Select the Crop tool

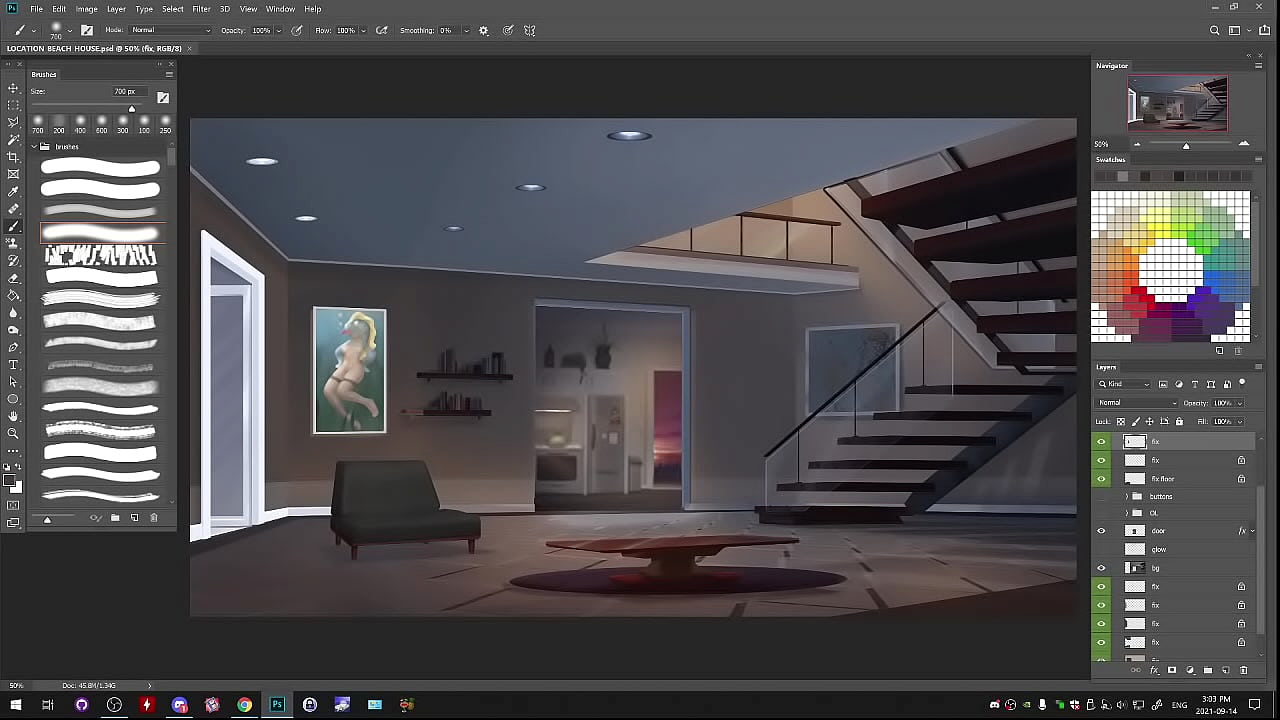tap(13, 157)
